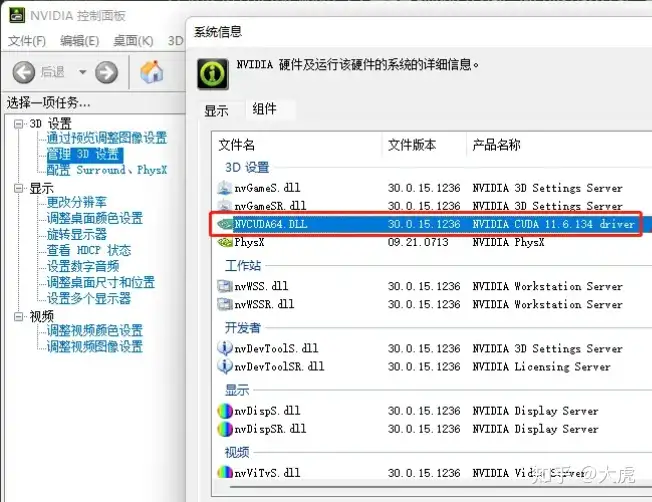Open the 3D menu
This screenshot has width=652, height=502.
(x=175, y=41)
